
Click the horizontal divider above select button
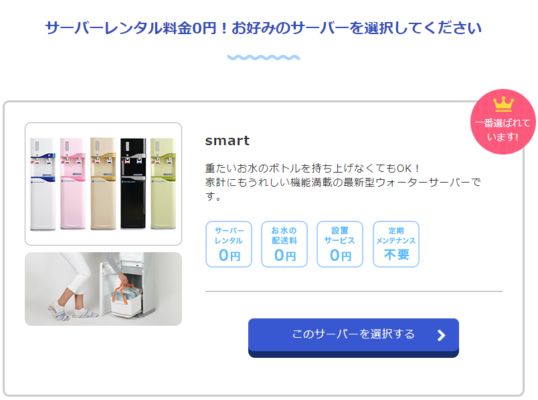point(354,291)
